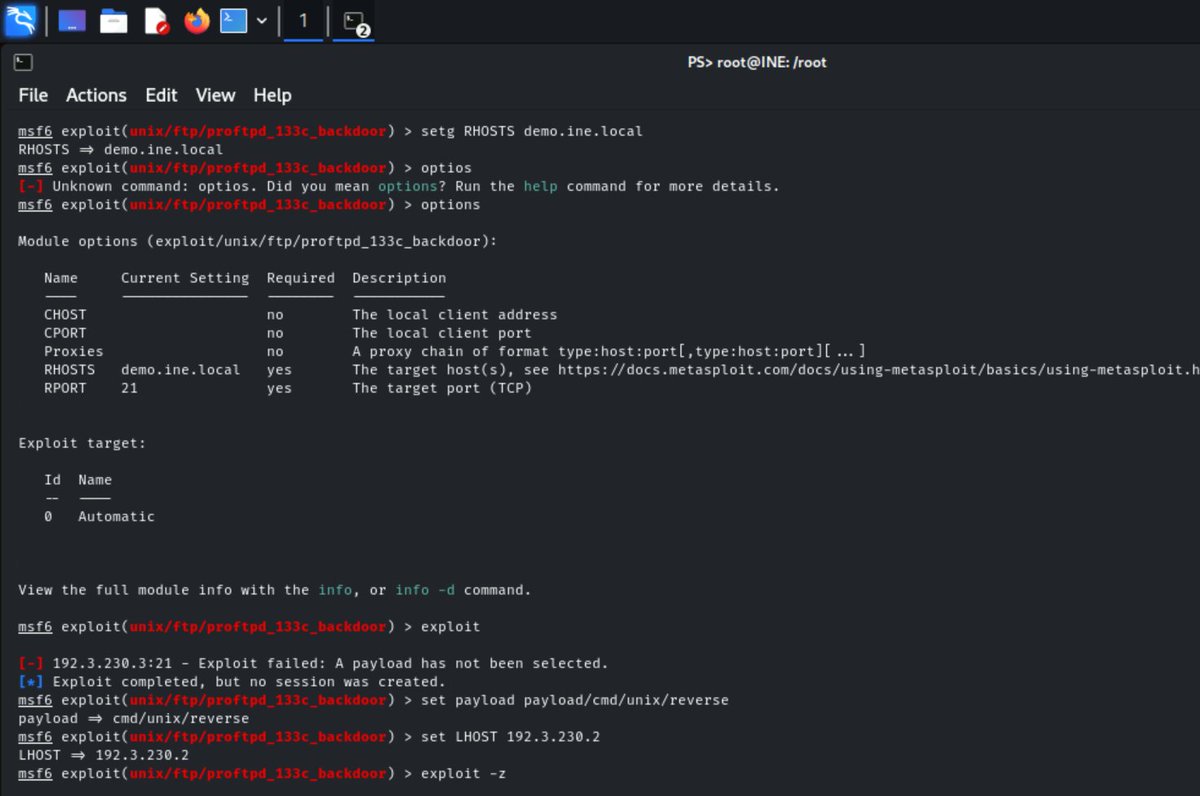Open the View menu

coord(215,95)
